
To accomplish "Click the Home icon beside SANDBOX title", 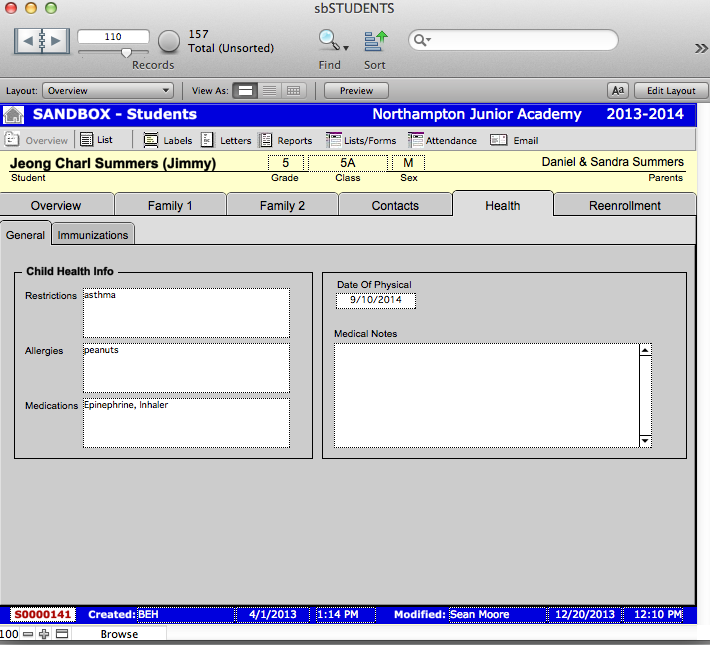I will point(14,115).
